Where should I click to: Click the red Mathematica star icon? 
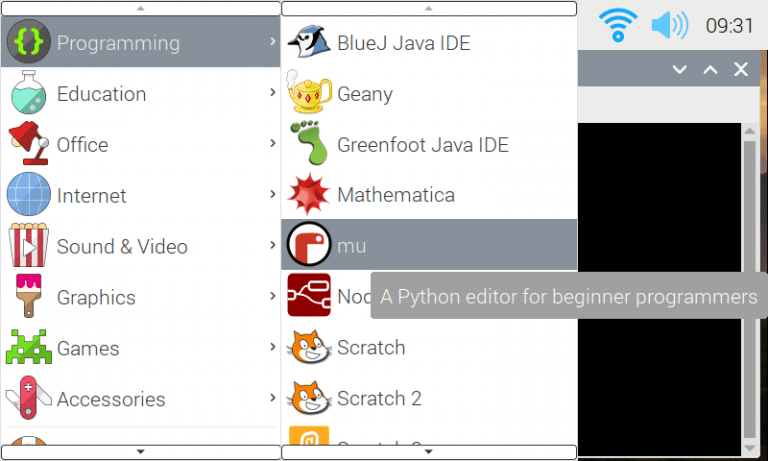point(308,194)
